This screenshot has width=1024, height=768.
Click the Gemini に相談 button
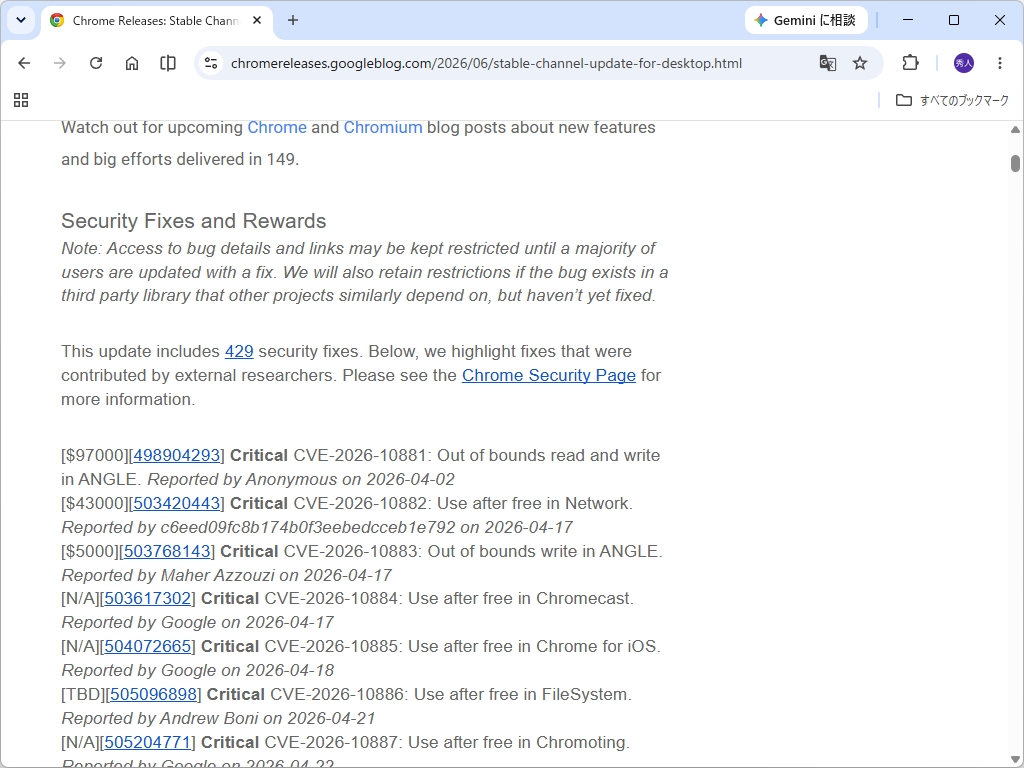tap(806, 20)
